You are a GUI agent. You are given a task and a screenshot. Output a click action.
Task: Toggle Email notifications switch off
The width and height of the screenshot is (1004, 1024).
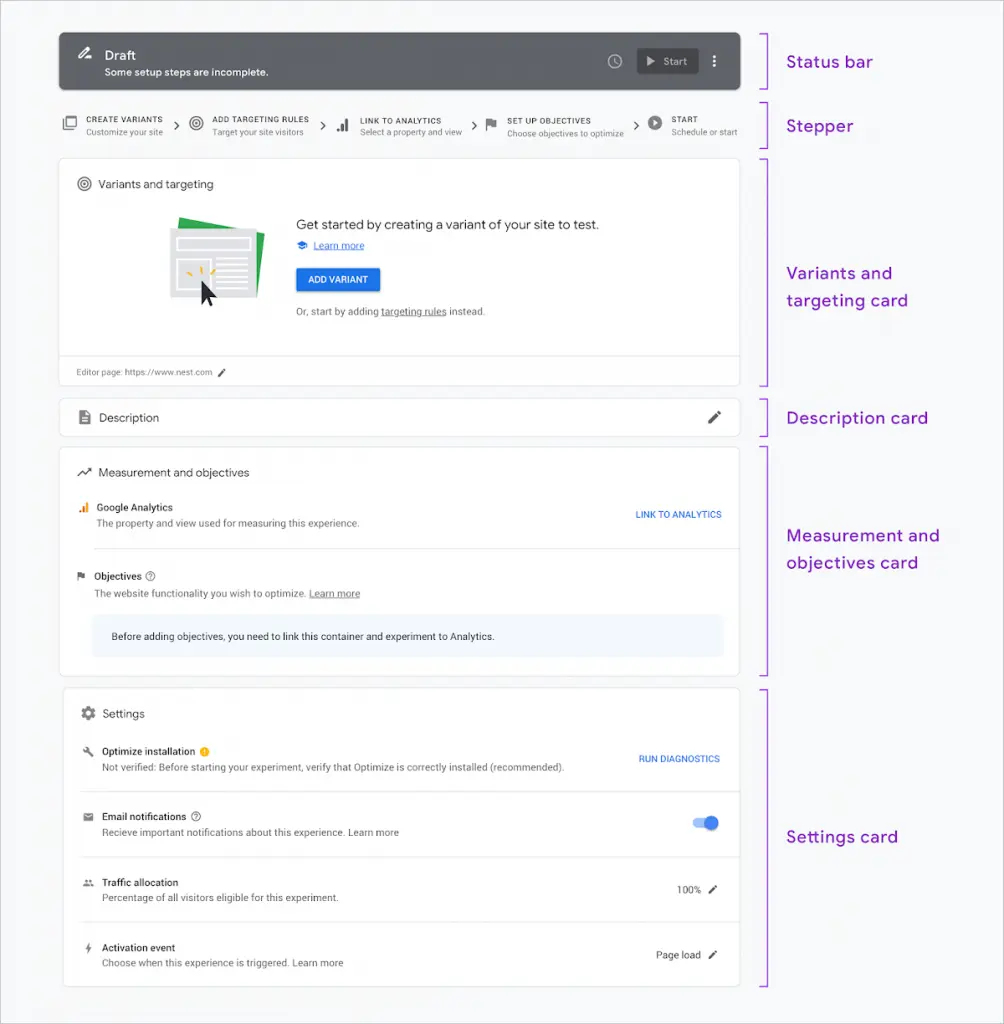point(705,823)
